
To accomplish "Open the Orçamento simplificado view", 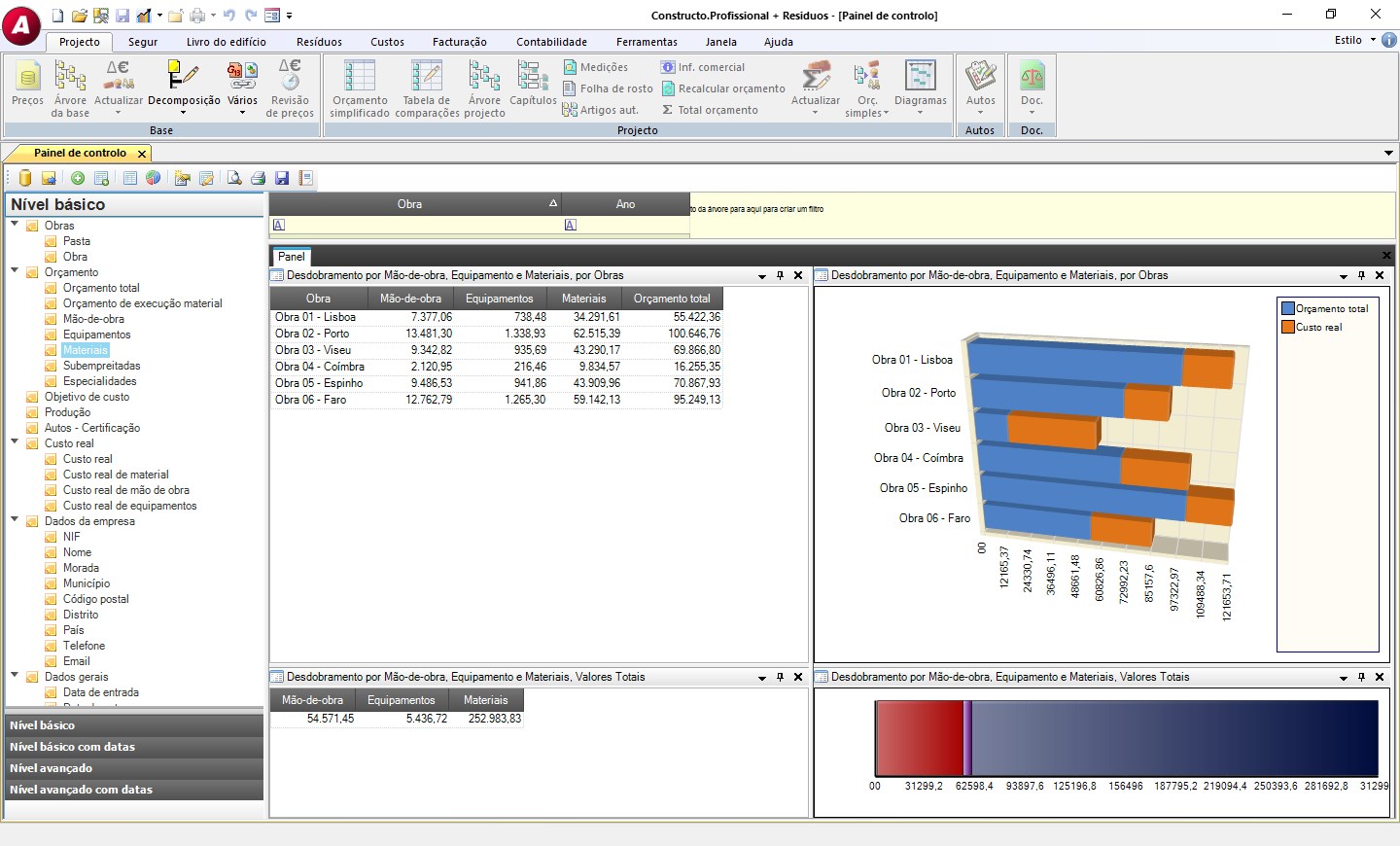I will [x=360, y=88].
